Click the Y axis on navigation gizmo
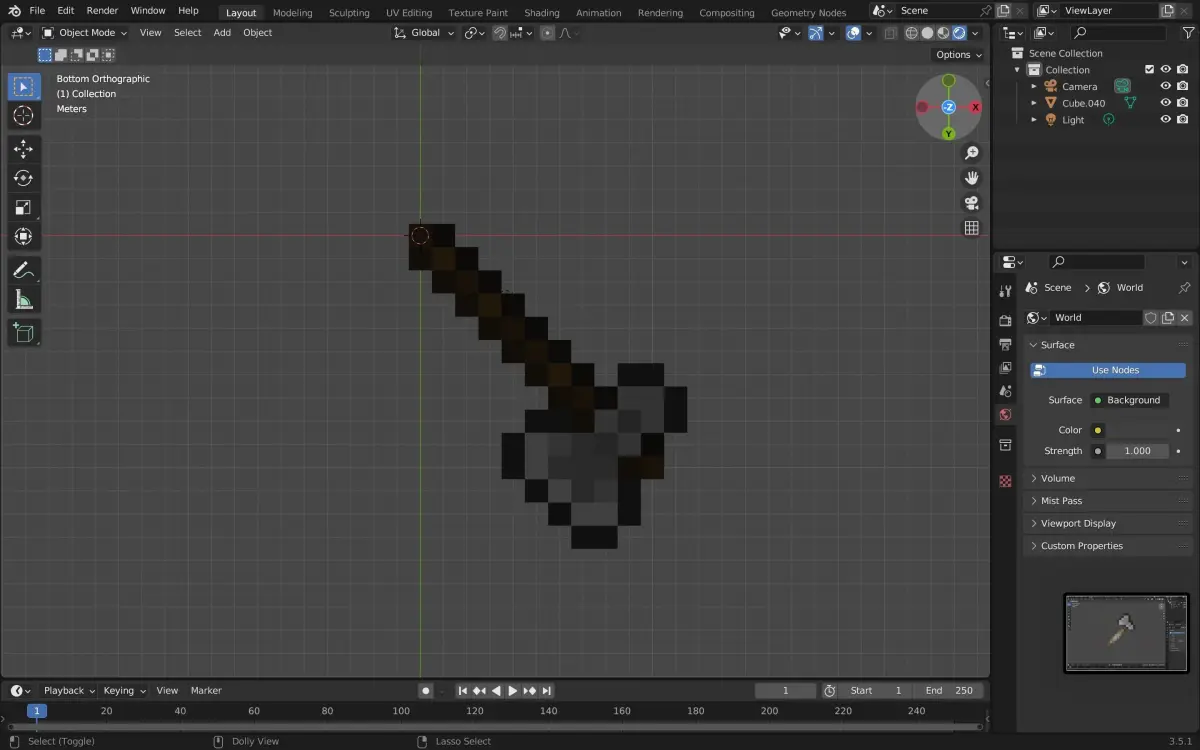1200x750 pixels. click(x=949, y=133)
